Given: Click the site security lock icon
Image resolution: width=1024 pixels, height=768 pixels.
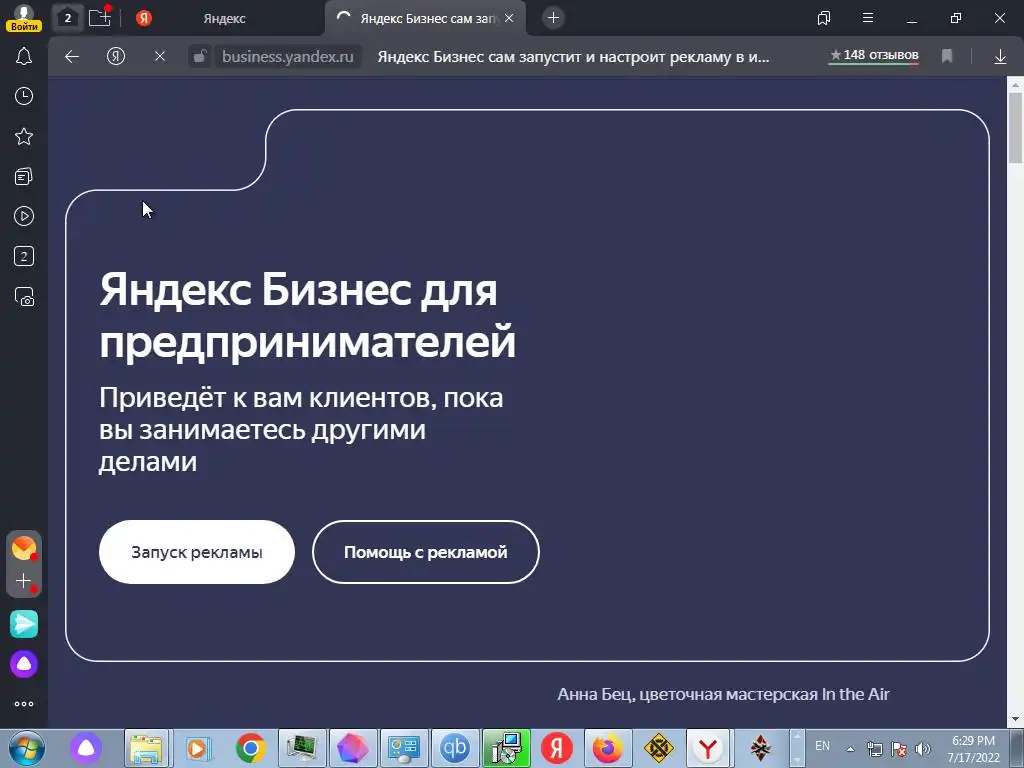Looking at the screenshot, I should click(x=200, y=57).
